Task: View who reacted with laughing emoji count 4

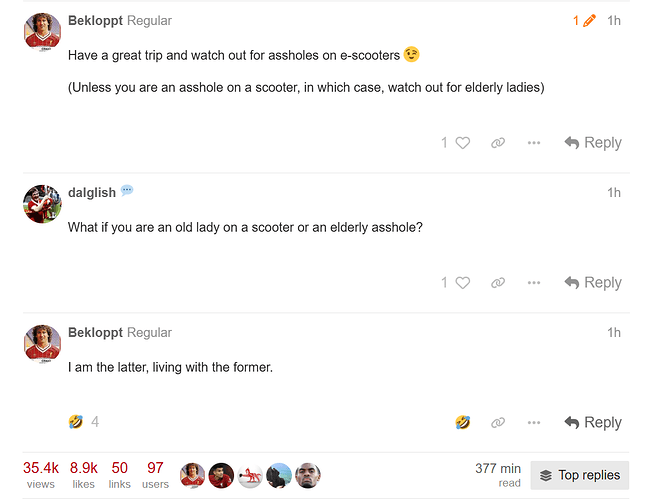Action: click(84, 421)
